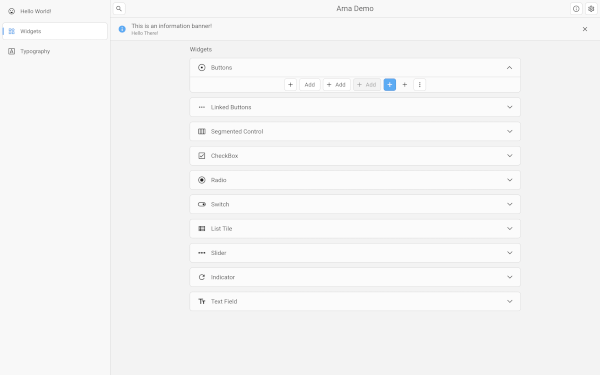Dismiss the information banner with X

click(585, 29)
